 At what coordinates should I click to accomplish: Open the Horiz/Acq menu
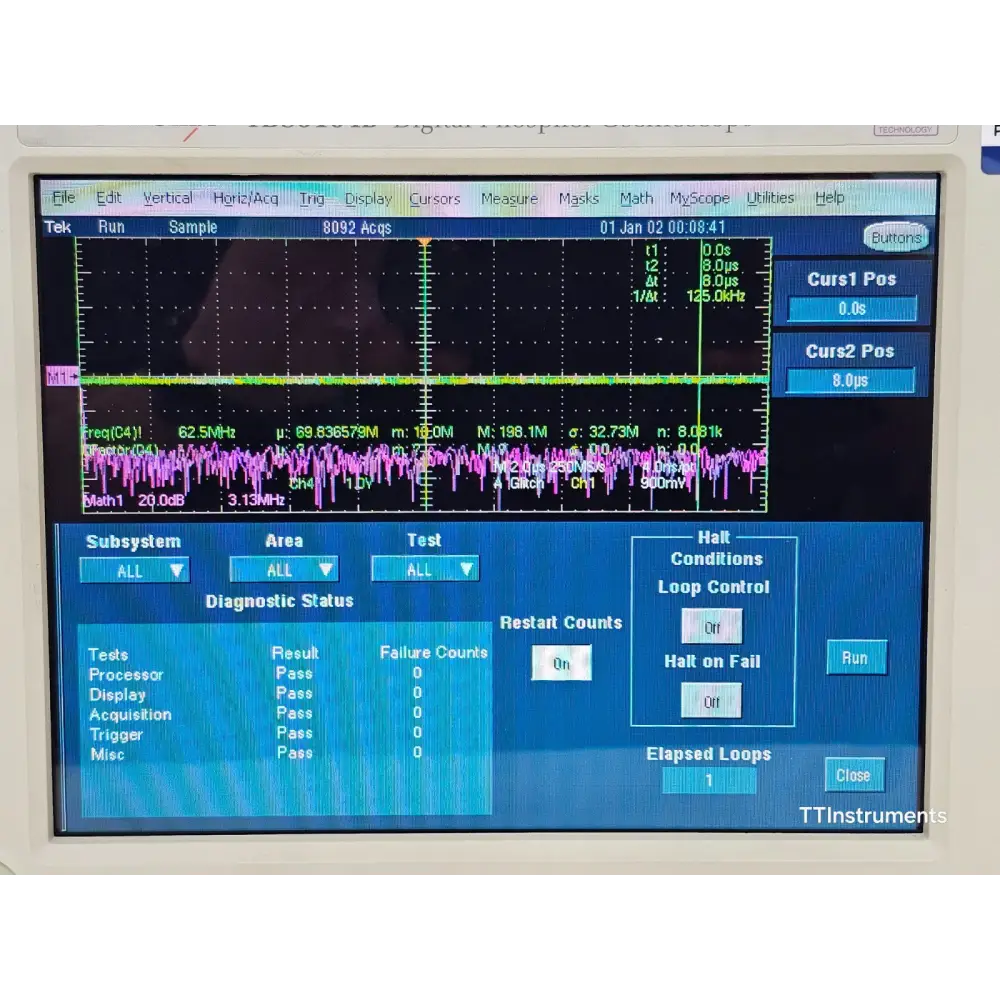pyautogui.click(x=246, y=198)
